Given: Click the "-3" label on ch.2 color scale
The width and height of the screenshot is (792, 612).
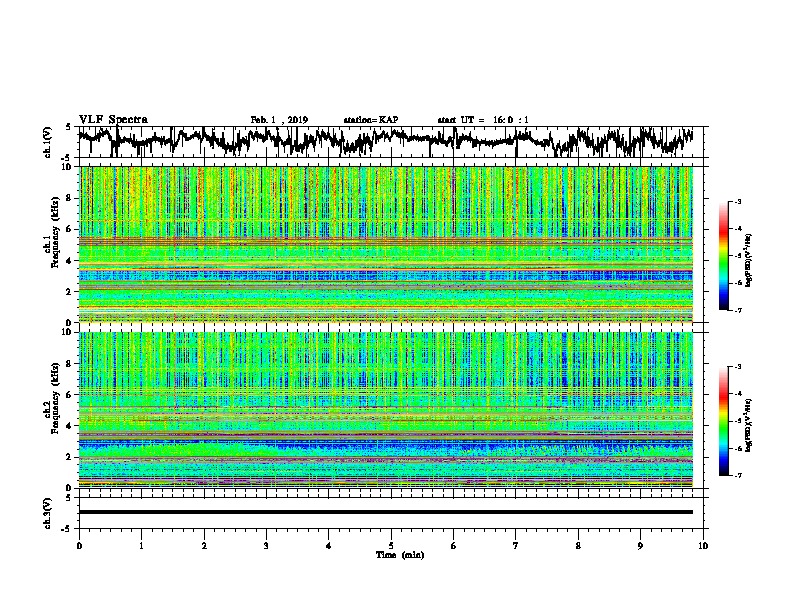Looking at the screenshot, I should (x=737, y=367).
